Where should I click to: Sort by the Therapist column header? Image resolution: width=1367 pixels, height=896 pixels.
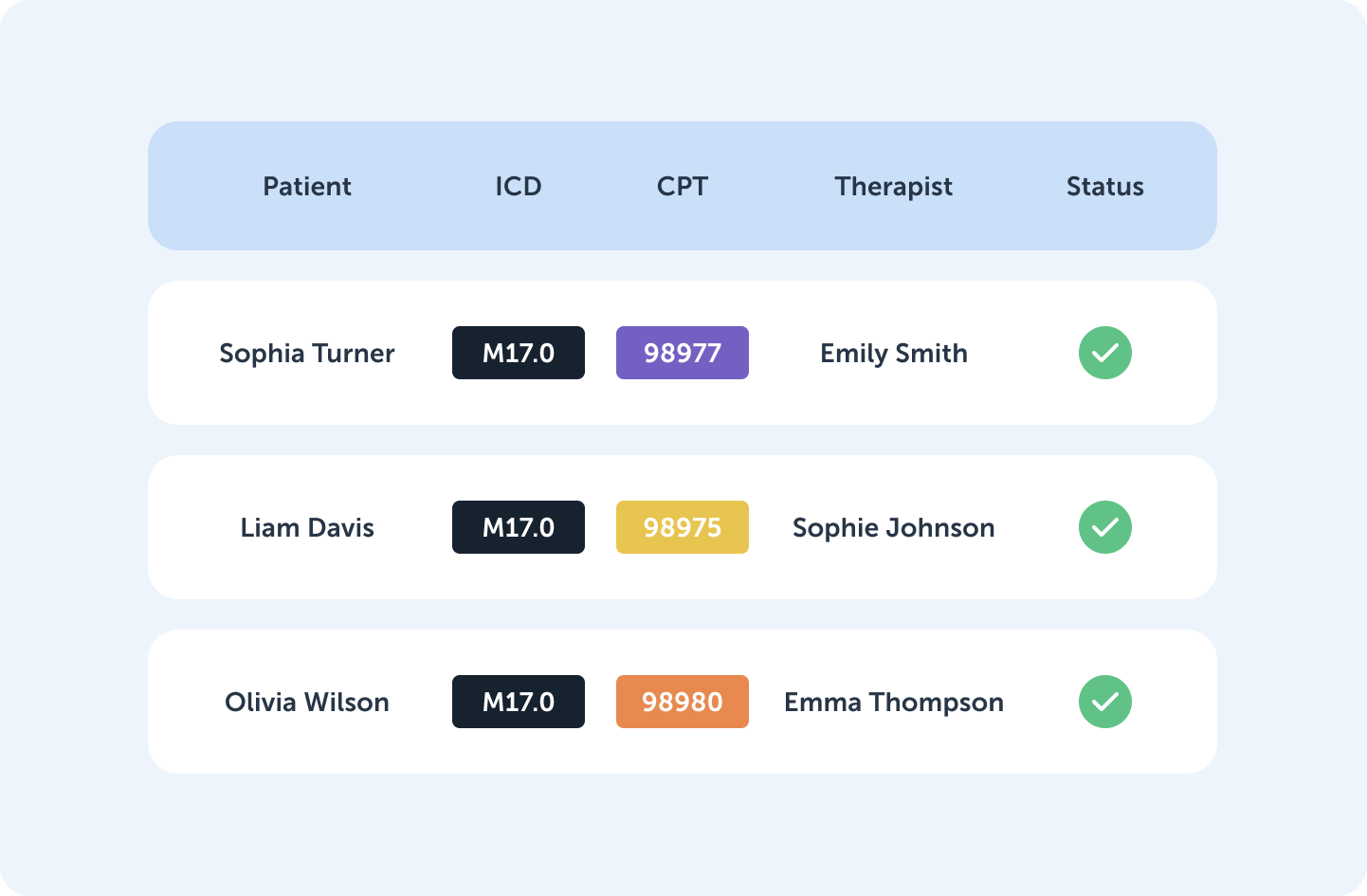pos(894,187)
